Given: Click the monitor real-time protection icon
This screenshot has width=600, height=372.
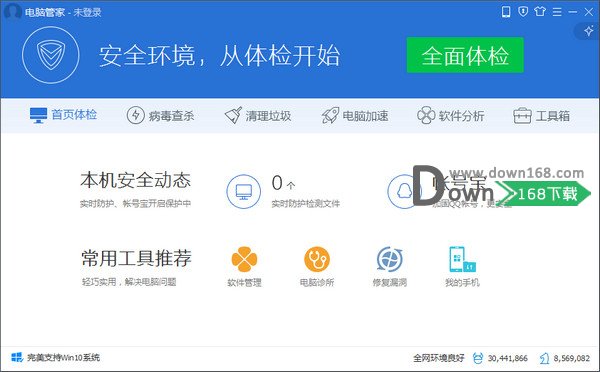Looking at the screenshot, I should pyautogui.click(x=243, y=191).
